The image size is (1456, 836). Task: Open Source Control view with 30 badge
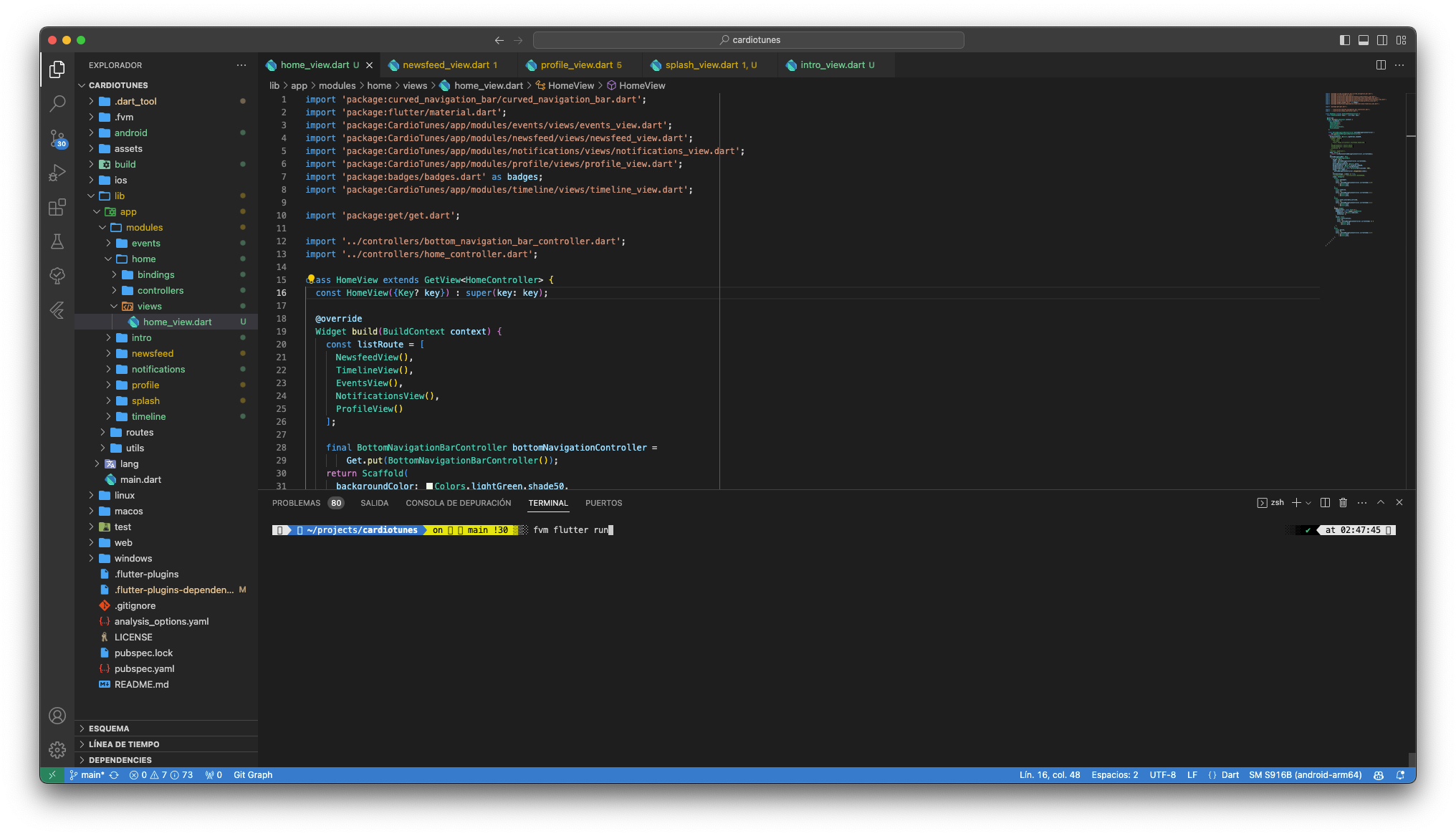tap(57, 138)
